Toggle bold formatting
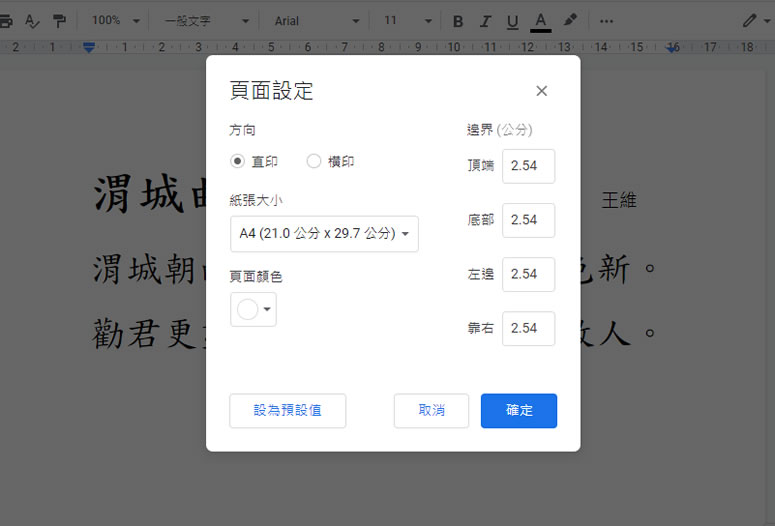 click(458, 21)
